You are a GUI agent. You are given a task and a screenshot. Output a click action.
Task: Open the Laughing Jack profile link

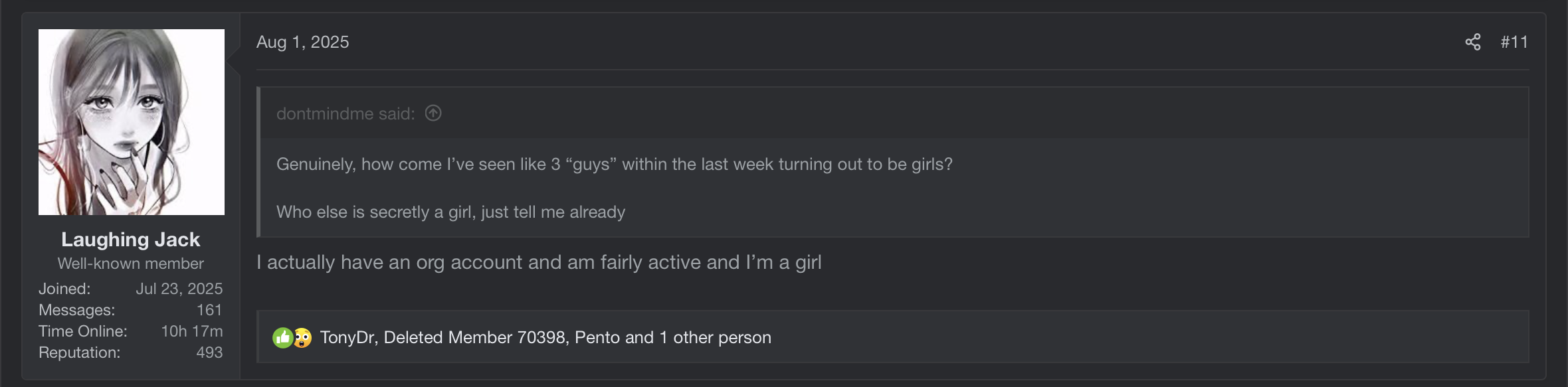pos(131,240)
